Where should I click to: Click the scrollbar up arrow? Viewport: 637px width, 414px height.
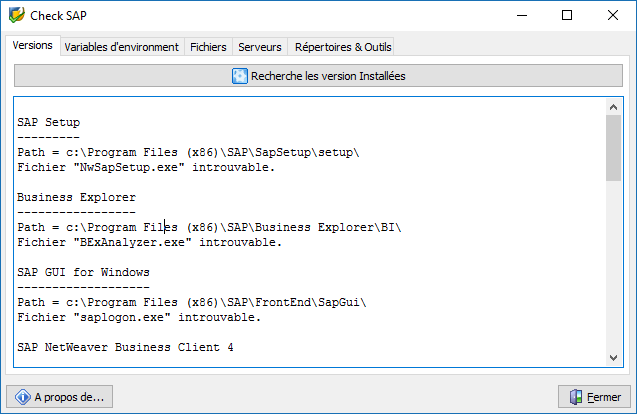[x=613, y=107]
